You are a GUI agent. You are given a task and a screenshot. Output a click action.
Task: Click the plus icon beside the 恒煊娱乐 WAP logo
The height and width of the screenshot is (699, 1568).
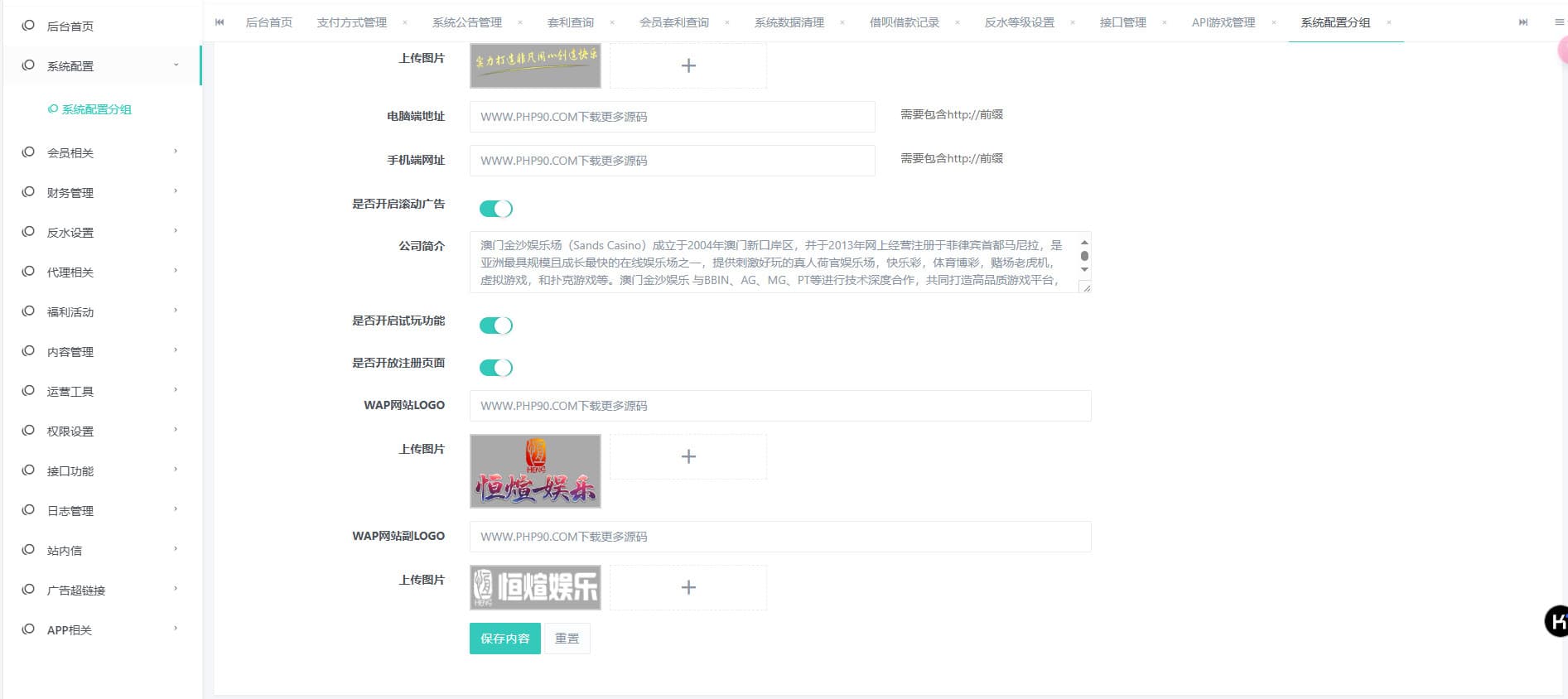[688, 456]
